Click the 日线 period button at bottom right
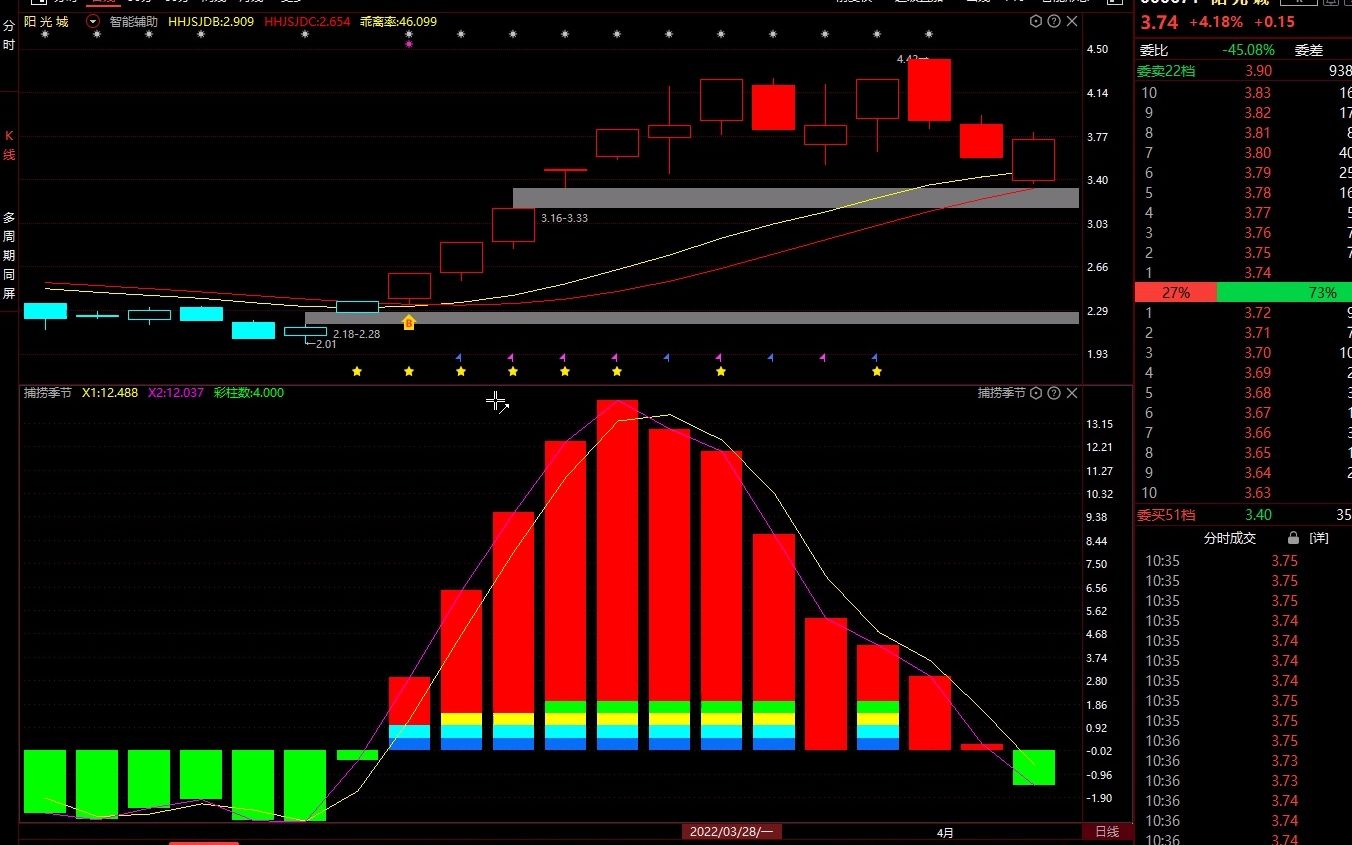Screen dimensions: 1352x845 click(1107, 832)
